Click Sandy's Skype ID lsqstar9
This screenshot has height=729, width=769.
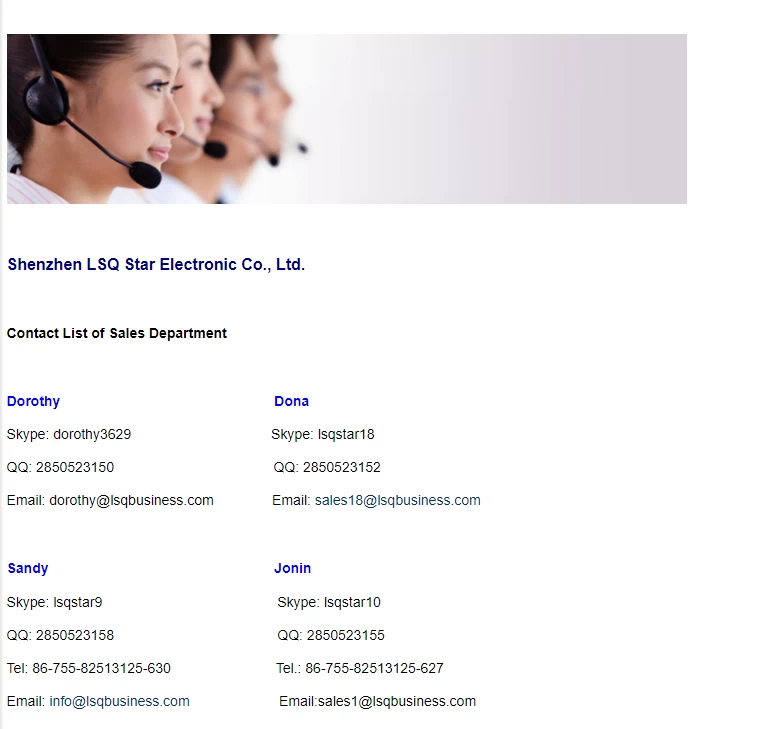(77, 602)
